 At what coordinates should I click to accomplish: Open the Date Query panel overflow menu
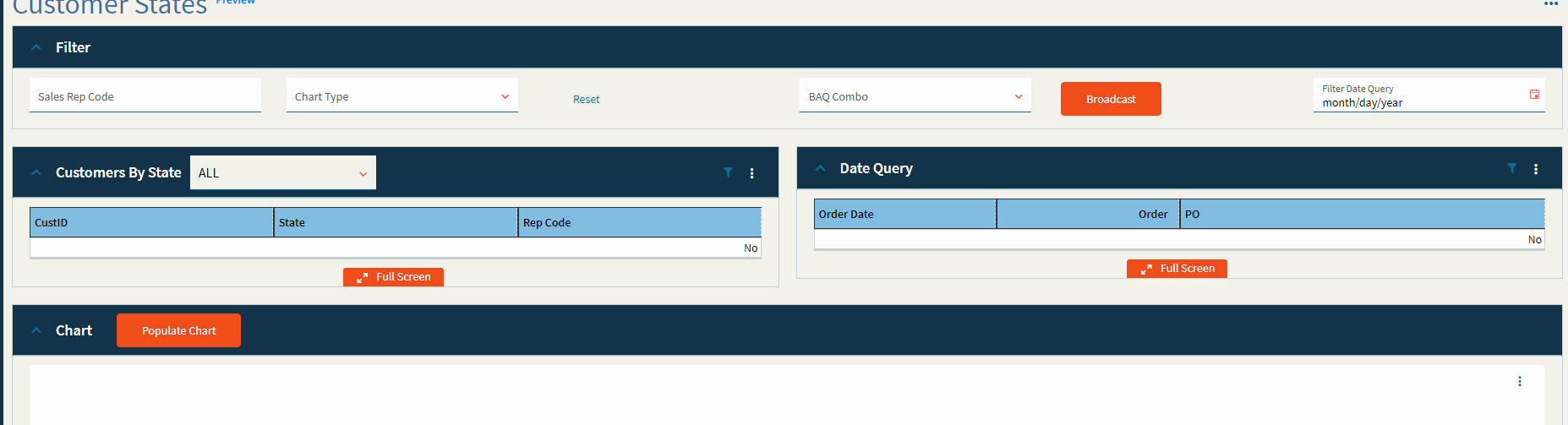click(1536, 169)
